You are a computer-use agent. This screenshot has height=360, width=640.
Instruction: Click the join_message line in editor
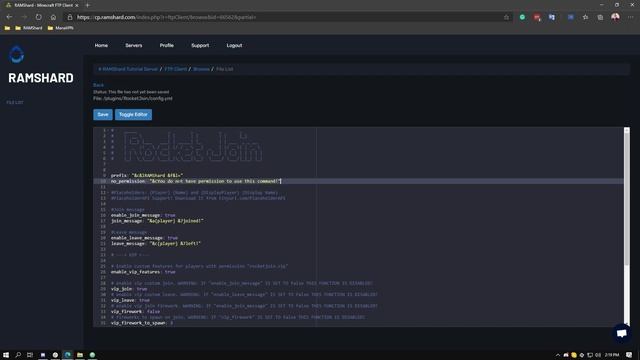tap(157, 221)
